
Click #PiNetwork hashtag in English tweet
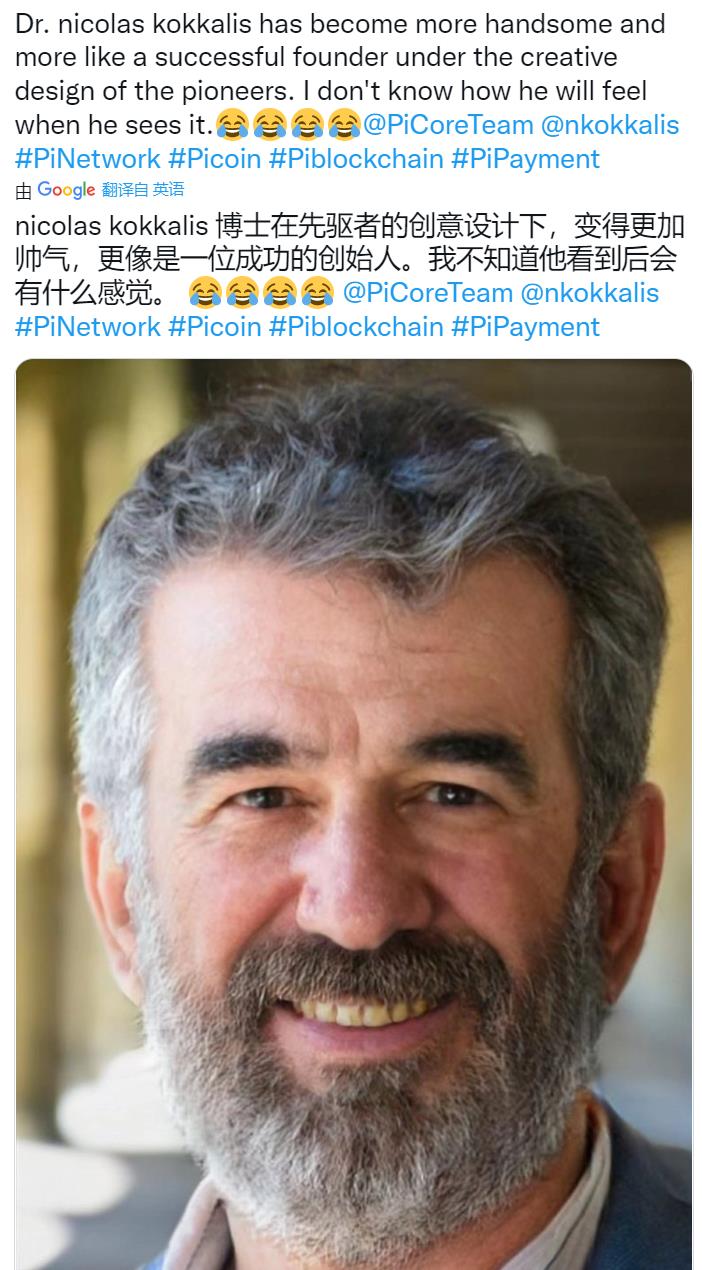point(88,158)
